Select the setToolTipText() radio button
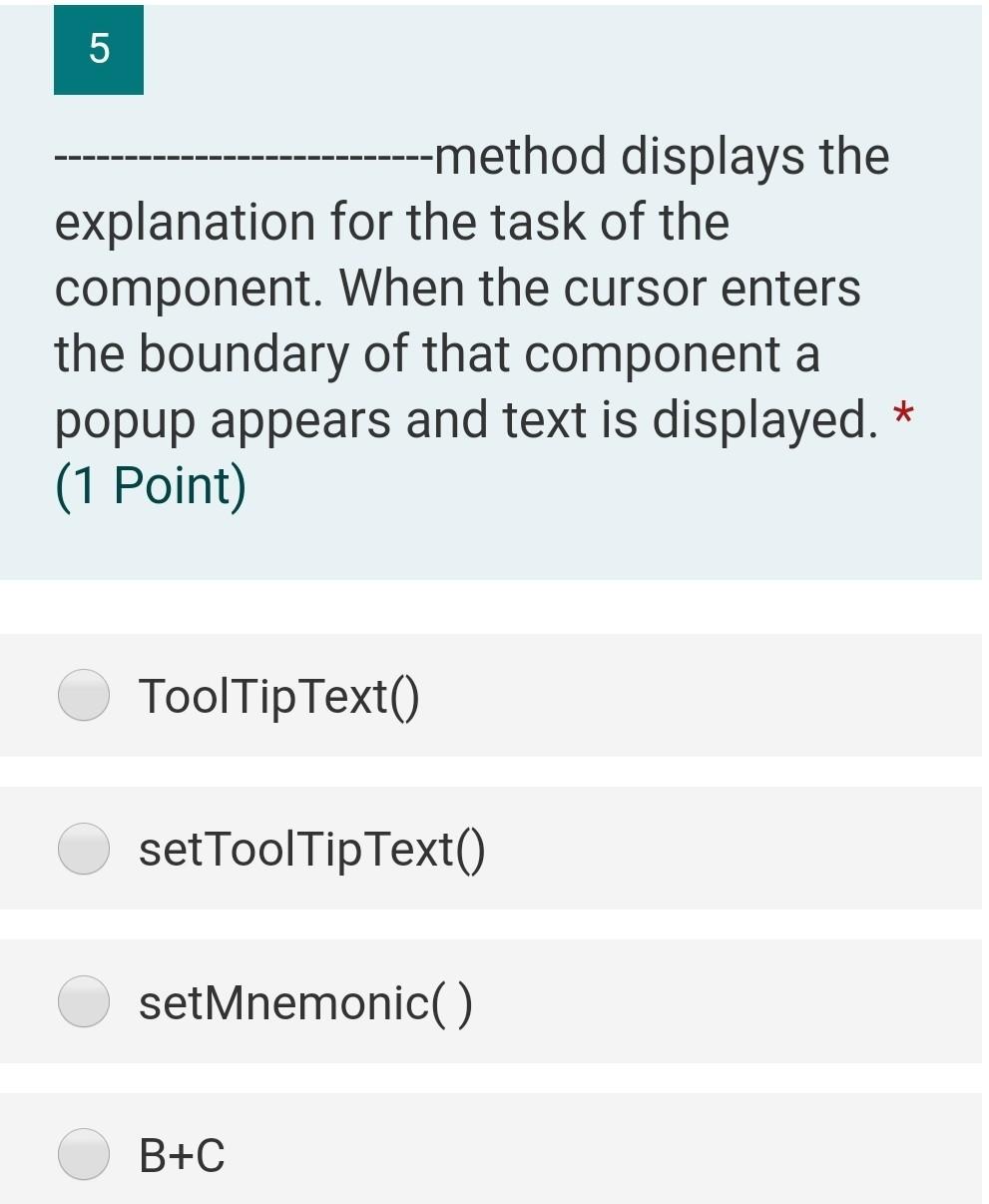The image size is (989, 1204). click(x=85, y=850)
